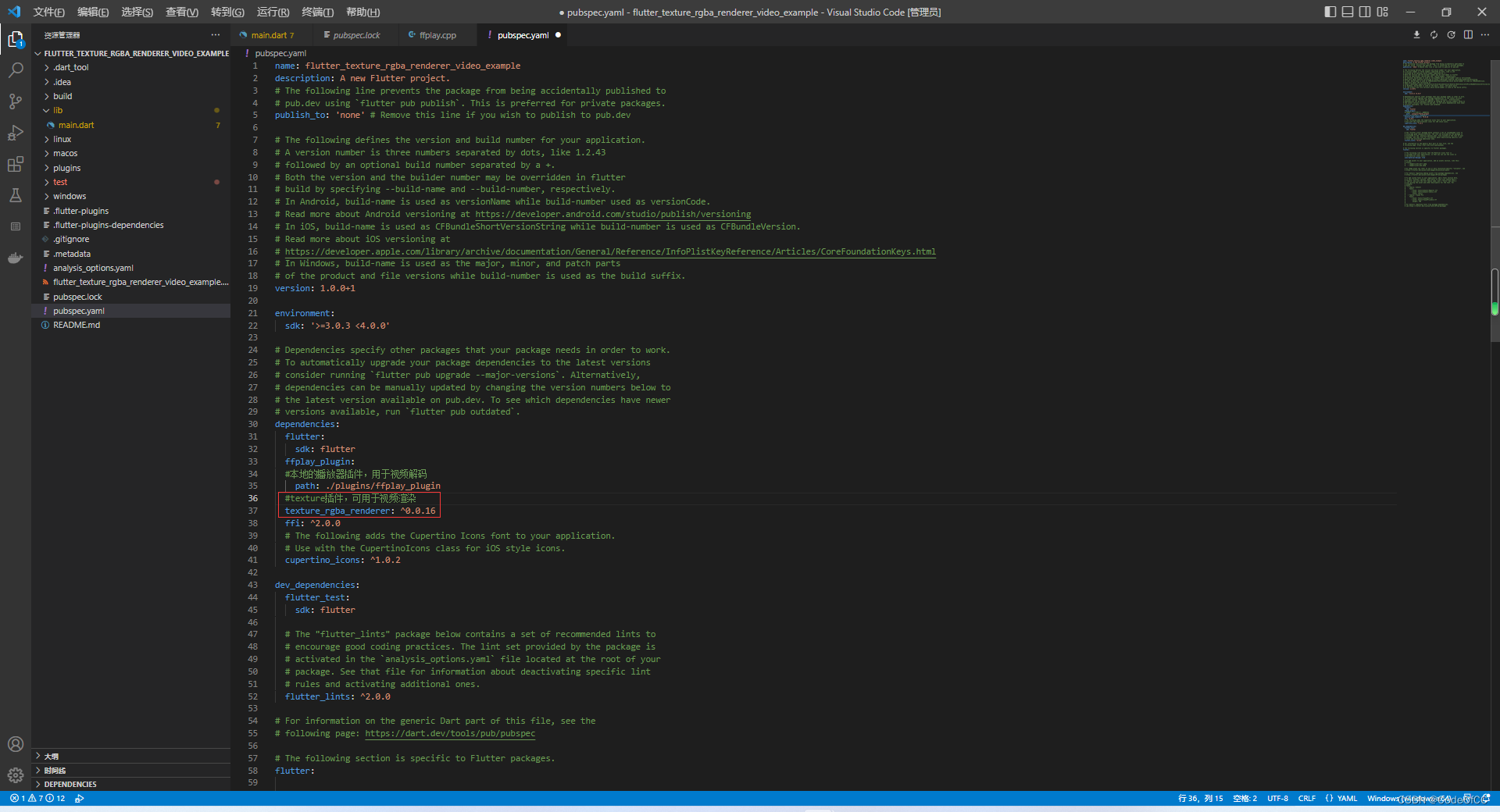
Task: Click the 行 36, 列 15 cursor position
Action: [x=1200, y=799]
